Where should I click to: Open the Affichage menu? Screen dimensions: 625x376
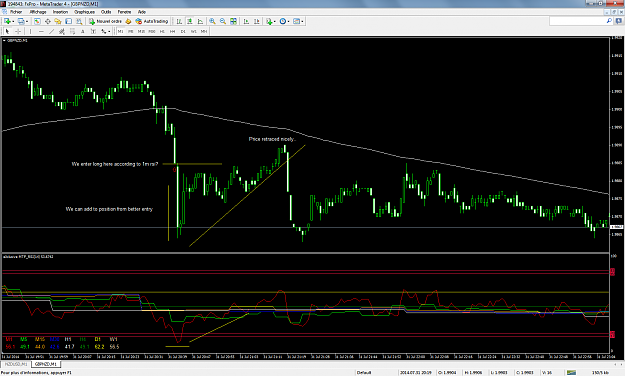[x=38, y=12]
